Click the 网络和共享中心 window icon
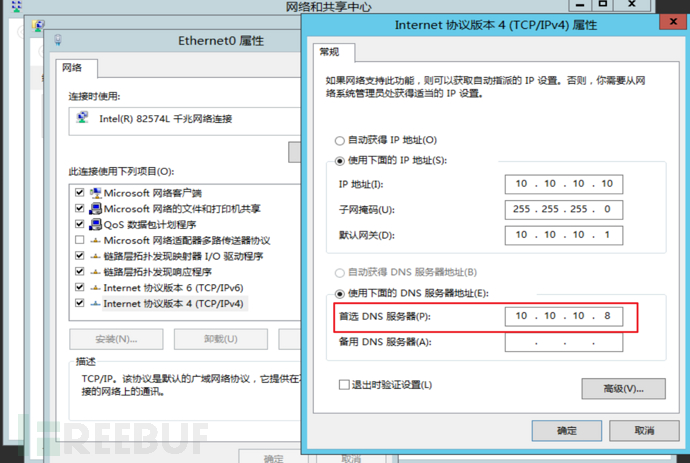The image size is (690, 463). [16, 6]
